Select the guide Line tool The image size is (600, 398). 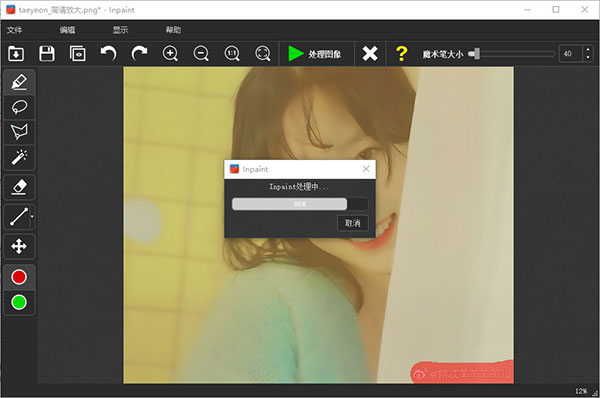[18, 217]
